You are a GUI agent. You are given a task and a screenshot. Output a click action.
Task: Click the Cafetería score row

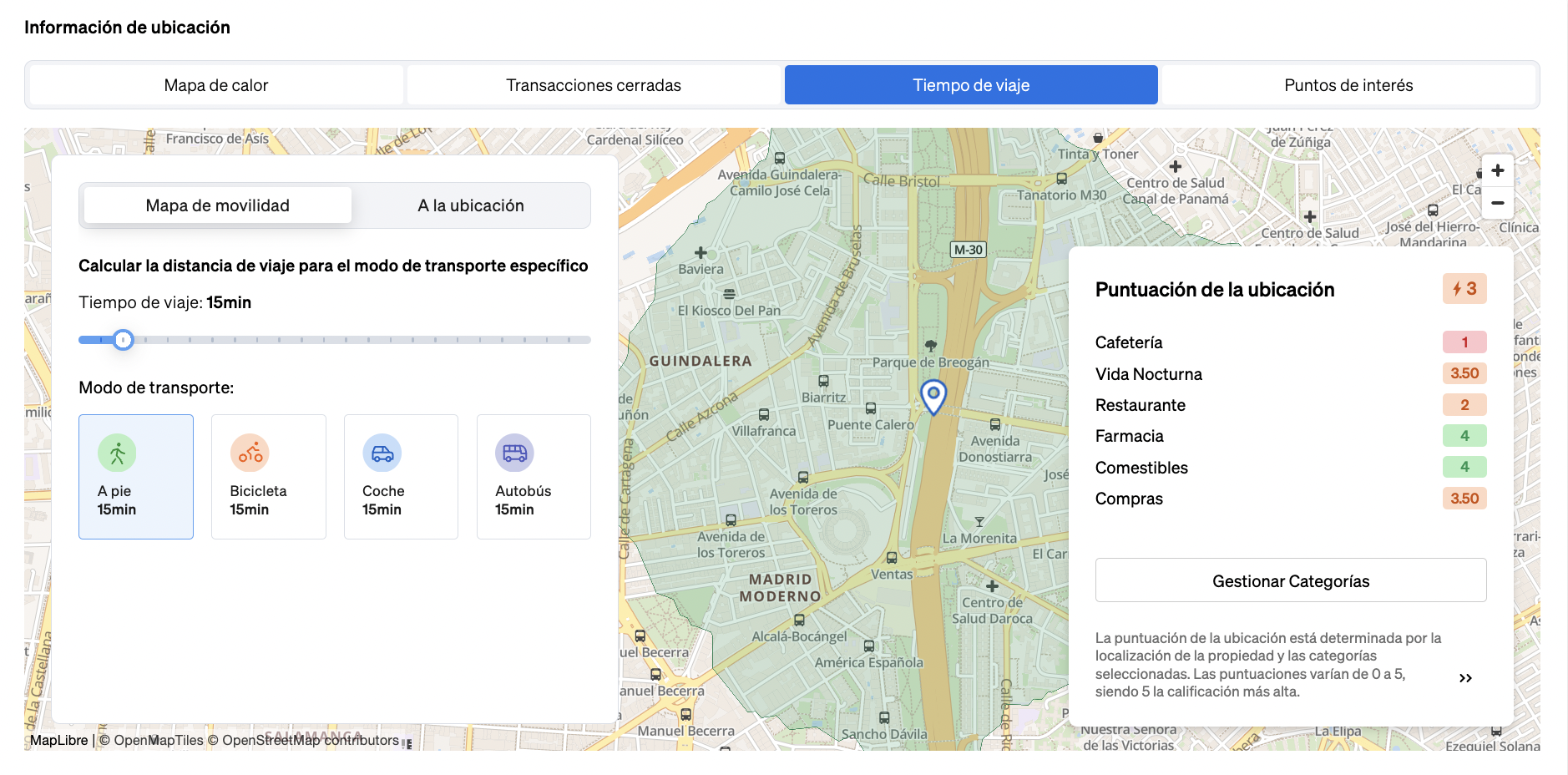pyautogui.click(x=1291, y=342)
